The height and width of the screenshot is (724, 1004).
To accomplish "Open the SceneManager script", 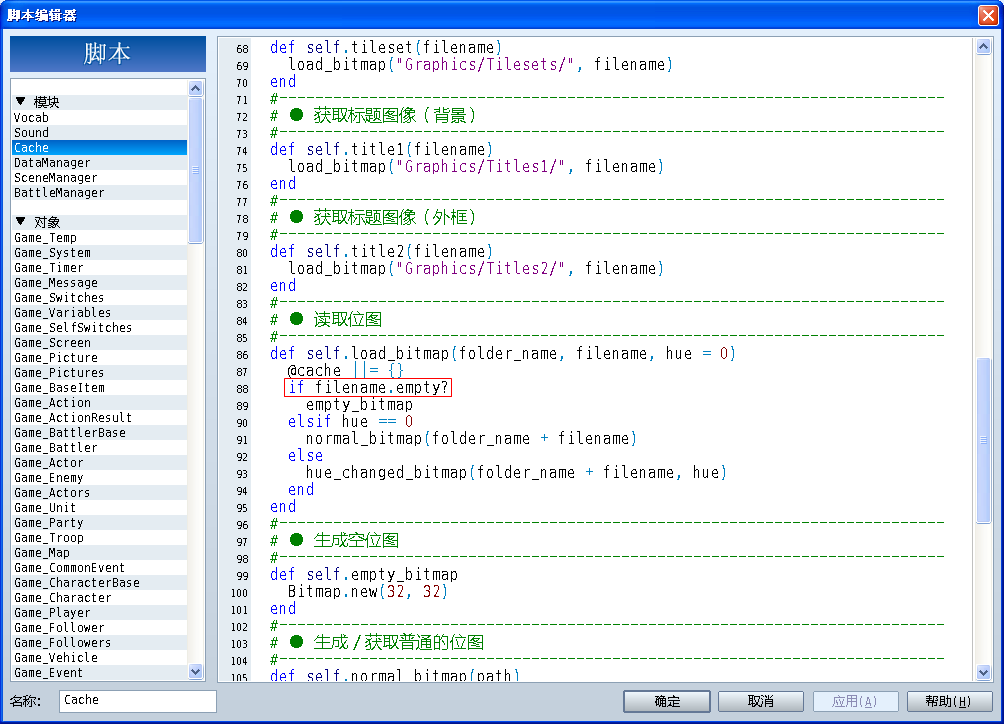I will click(99, 178).
